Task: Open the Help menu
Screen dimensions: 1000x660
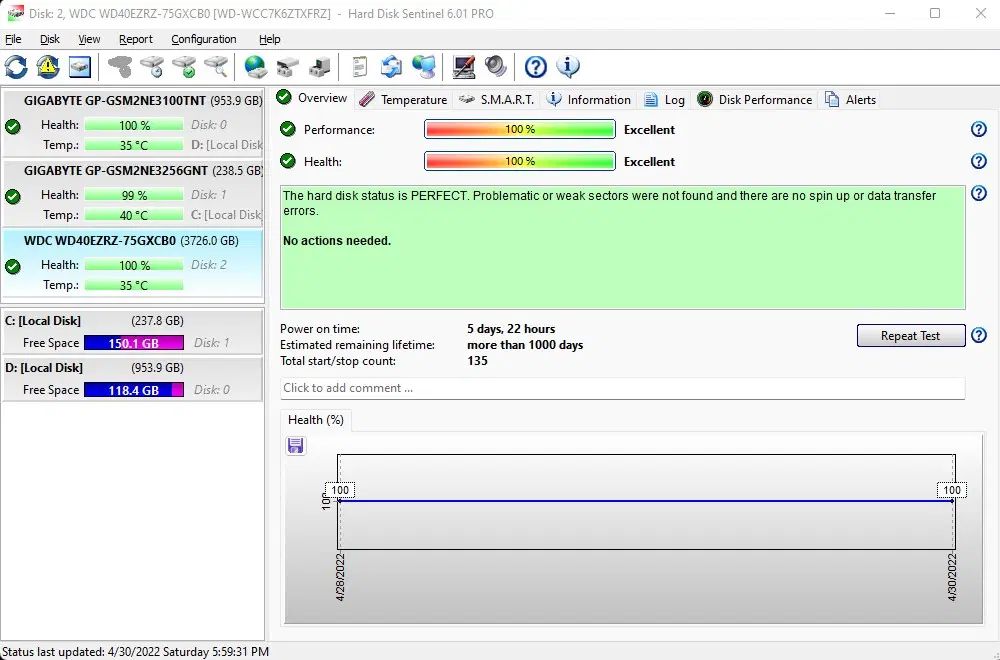Action: 270,39
